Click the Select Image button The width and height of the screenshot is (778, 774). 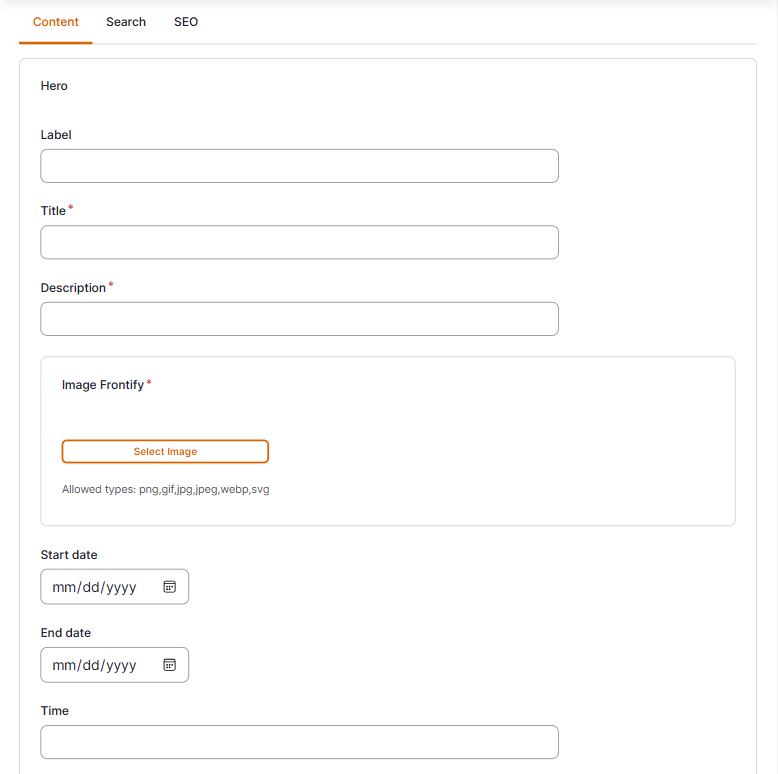[x=165, y=452]
